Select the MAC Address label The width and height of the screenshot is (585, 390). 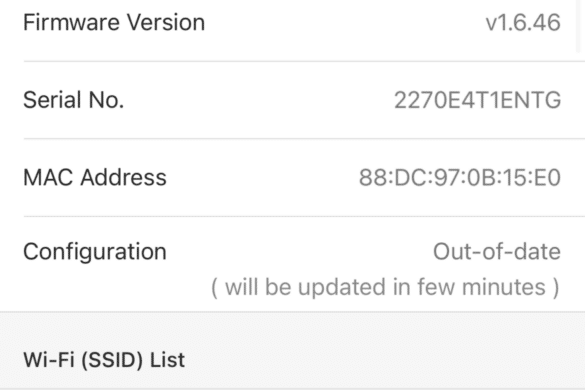[x=95, y=177]
